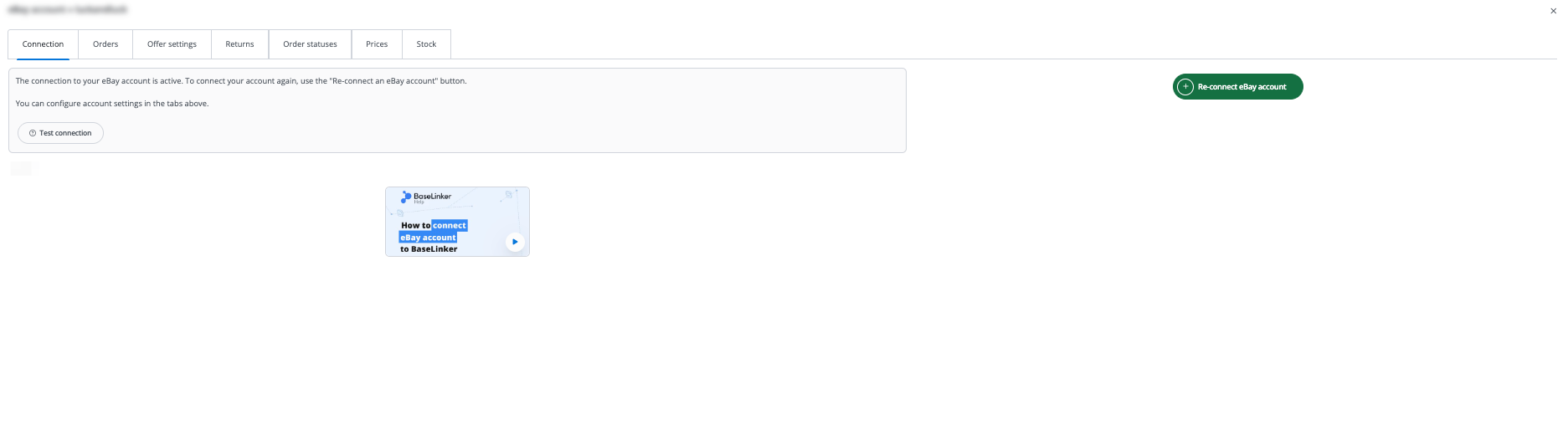Viewport: 1568px width, 440px height.
Task: Click the Test connection button
Action: (60, 133)
